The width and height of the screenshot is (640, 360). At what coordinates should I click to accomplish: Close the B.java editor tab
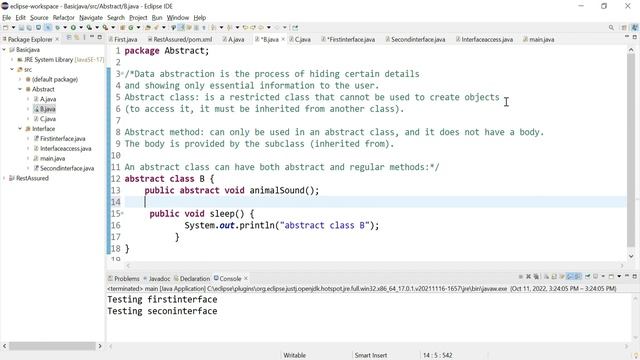coord(283,39)
